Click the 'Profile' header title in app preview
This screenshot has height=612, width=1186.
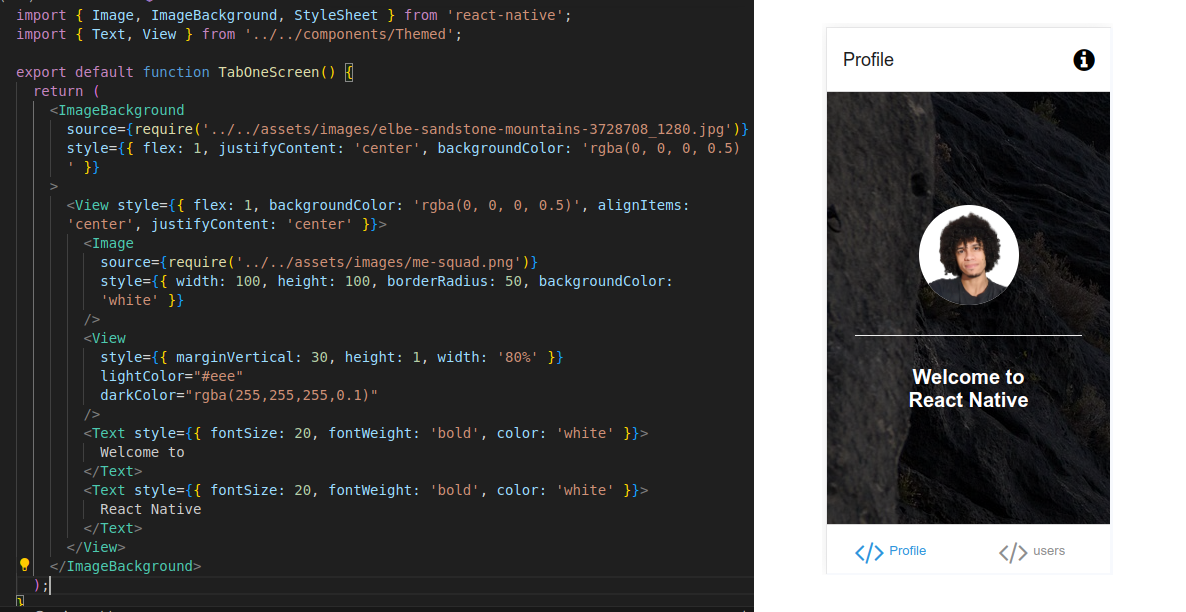tap(868, 60)
